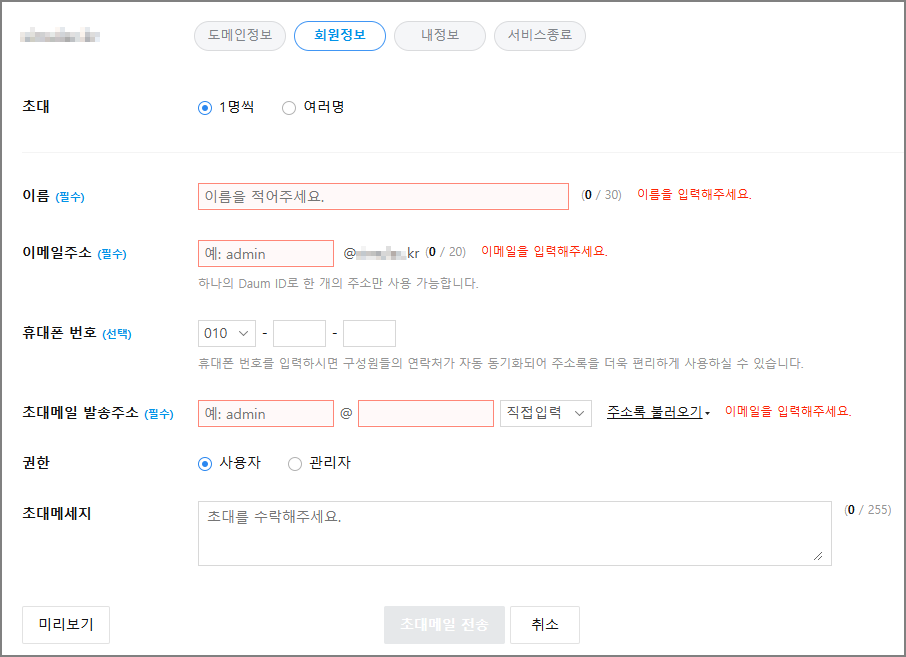Click the last phone number field
Viewport: 906px width, 657px height.
click(x=369, y=333)
